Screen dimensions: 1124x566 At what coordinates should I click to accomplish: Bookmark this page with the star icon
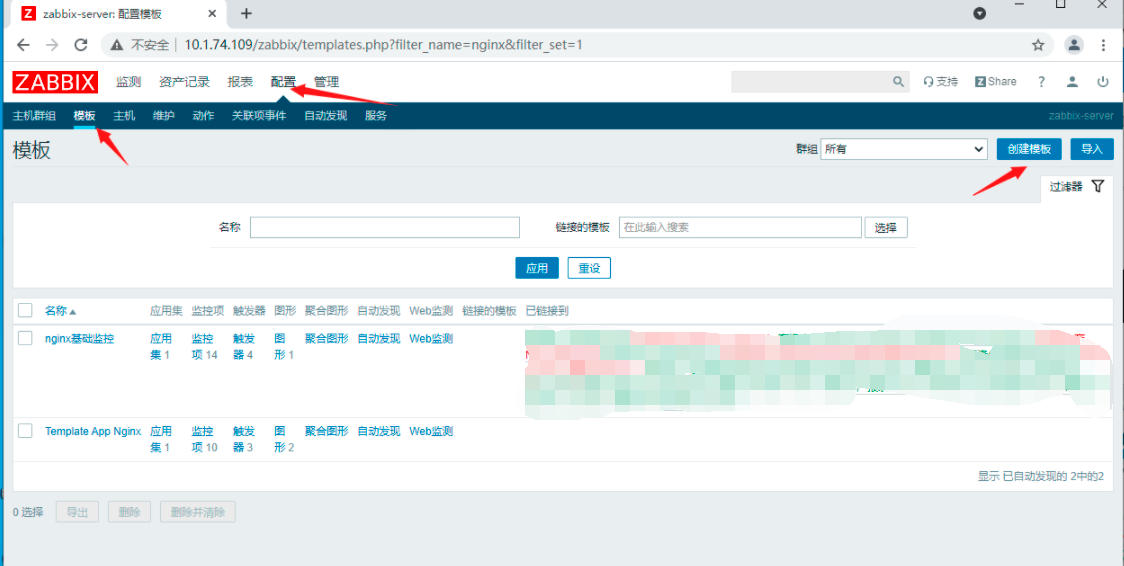pyautogui.click(x=1038, y=45)
